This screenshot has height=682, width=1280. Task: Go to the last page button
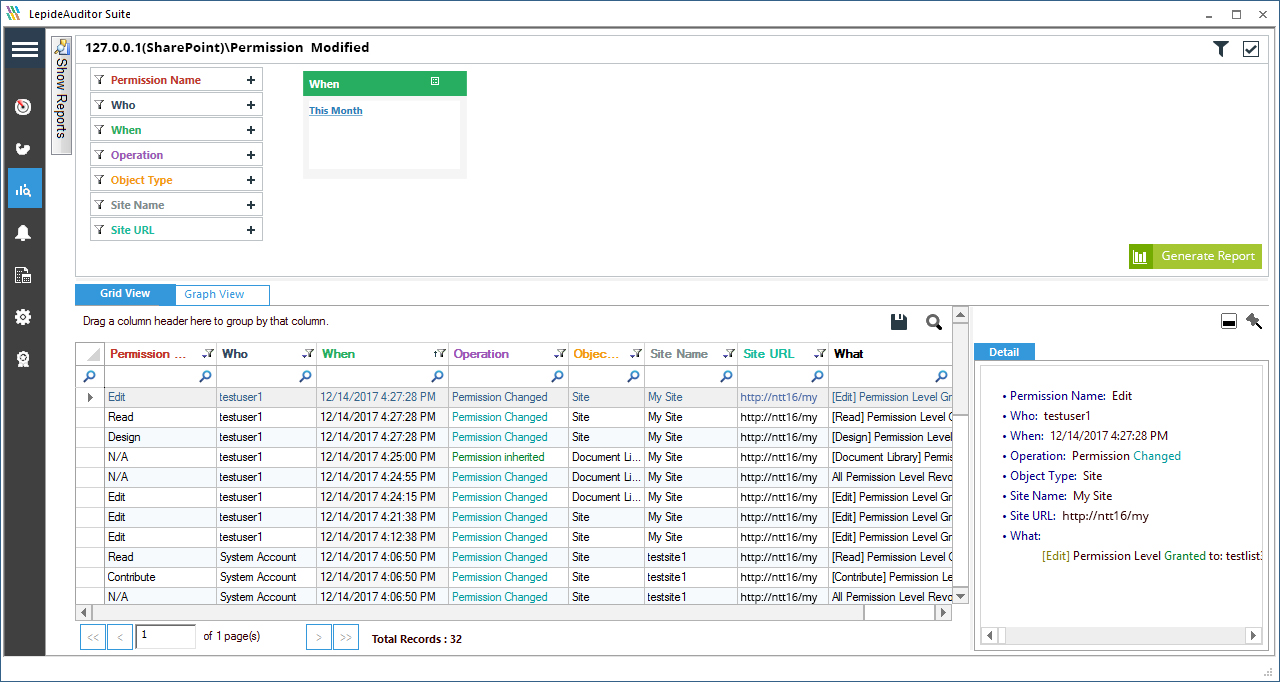coord(346,637)
